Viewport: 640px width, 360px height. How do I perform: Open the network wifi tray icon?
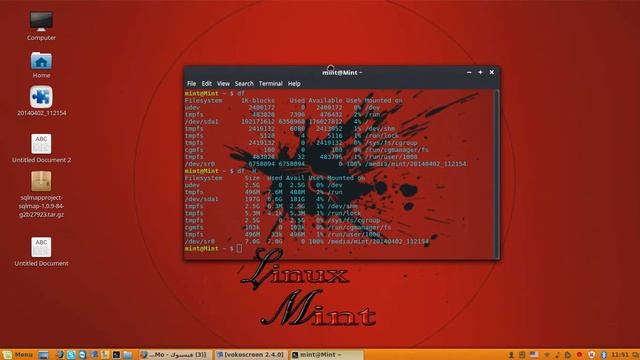[x=547, y=355]
